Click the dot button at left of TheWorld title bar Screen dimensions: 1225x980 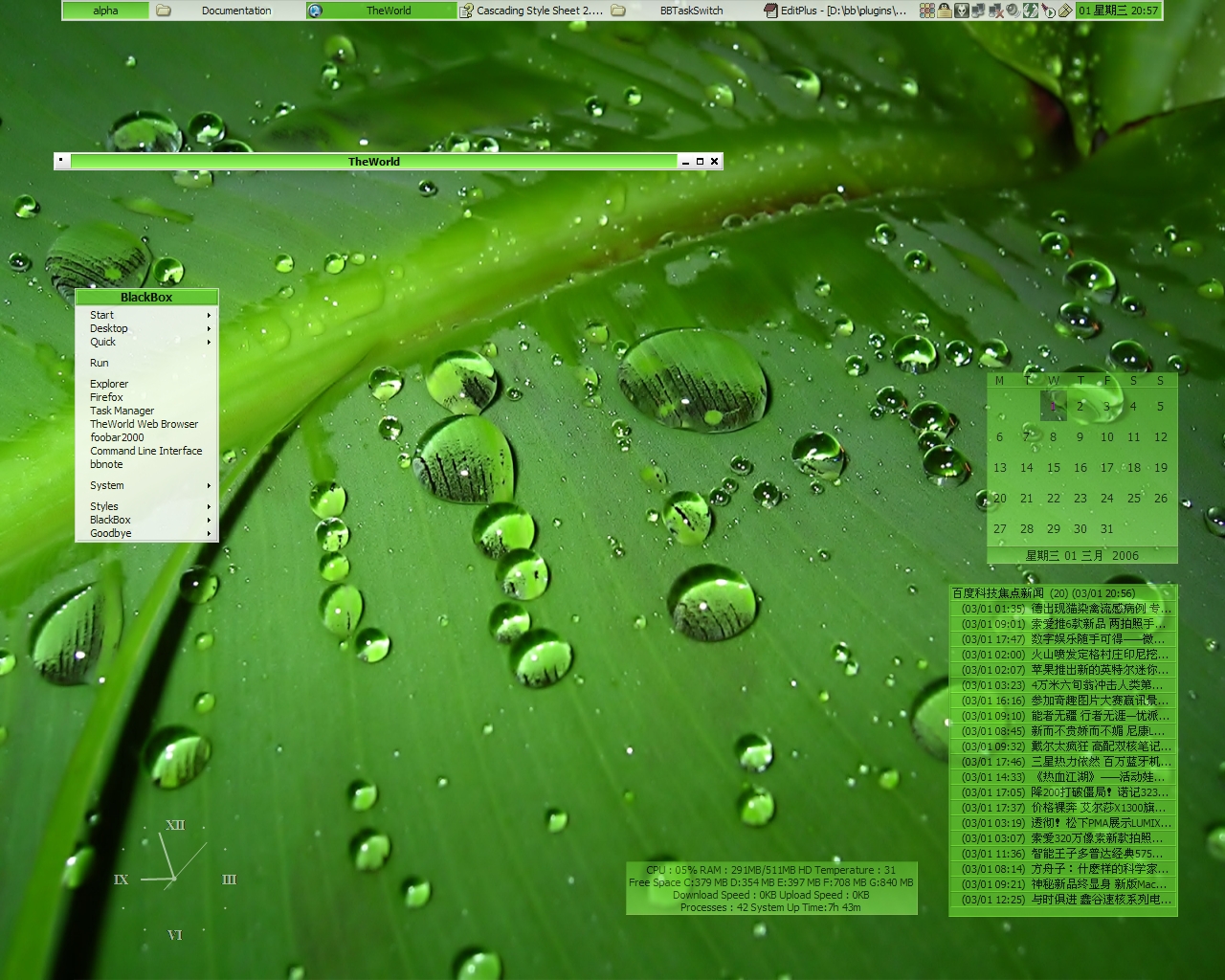pyautogui.click(x=61, y=161)
